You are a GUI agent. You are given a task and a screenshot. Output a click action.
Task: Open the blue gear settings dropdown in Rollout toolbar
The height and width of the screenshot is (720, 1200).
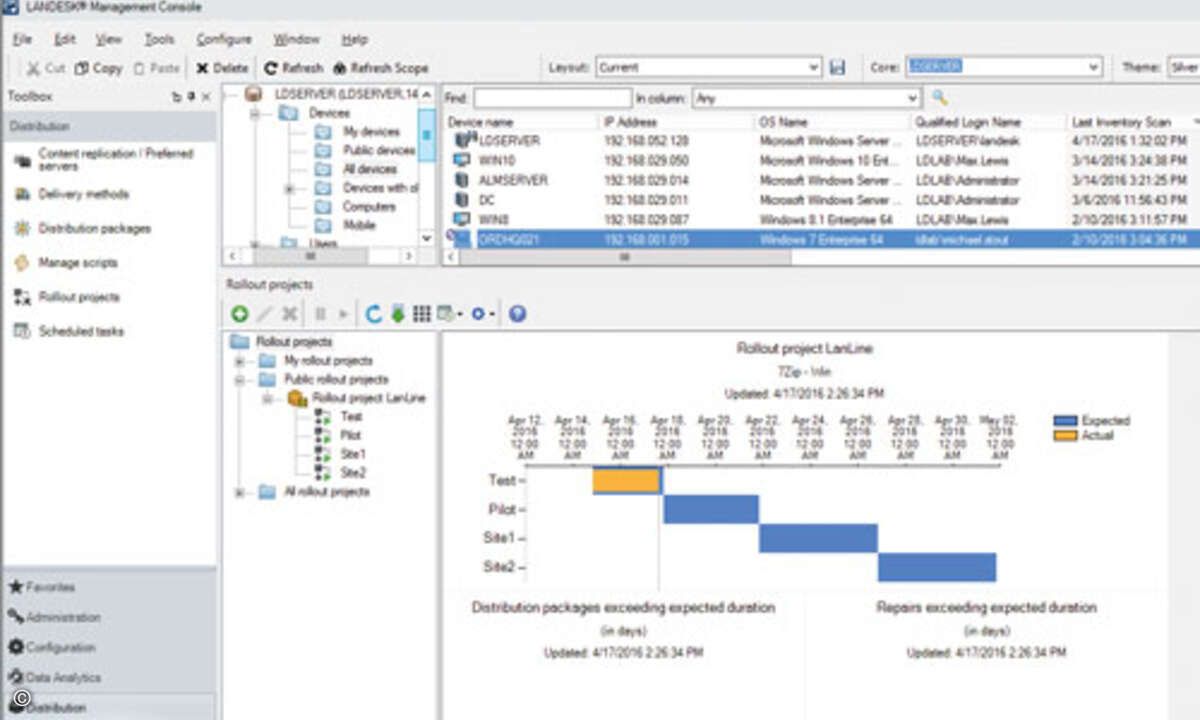coord(483,314)
